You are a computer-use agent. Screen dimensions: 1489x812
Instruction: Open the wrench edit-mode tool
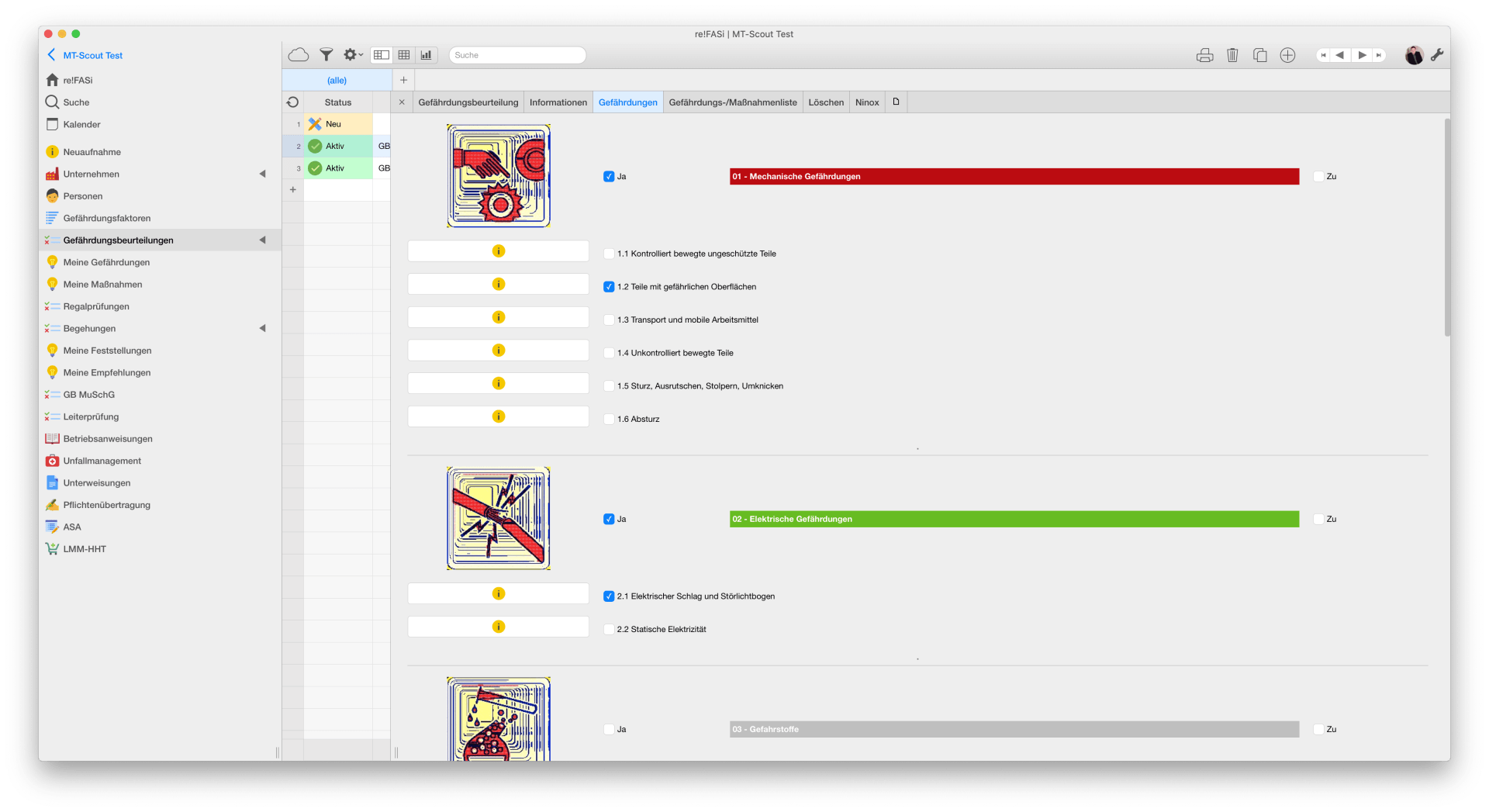[x=1437, y=55]
